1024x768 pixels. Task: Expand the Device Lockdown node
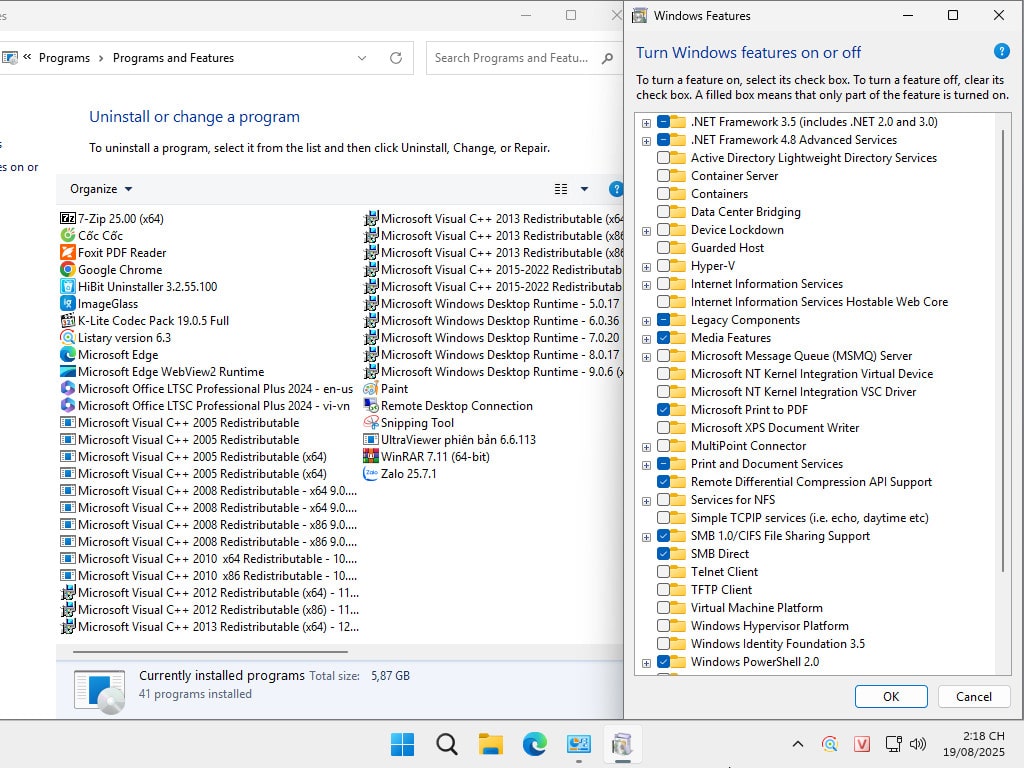pos(646,231)
